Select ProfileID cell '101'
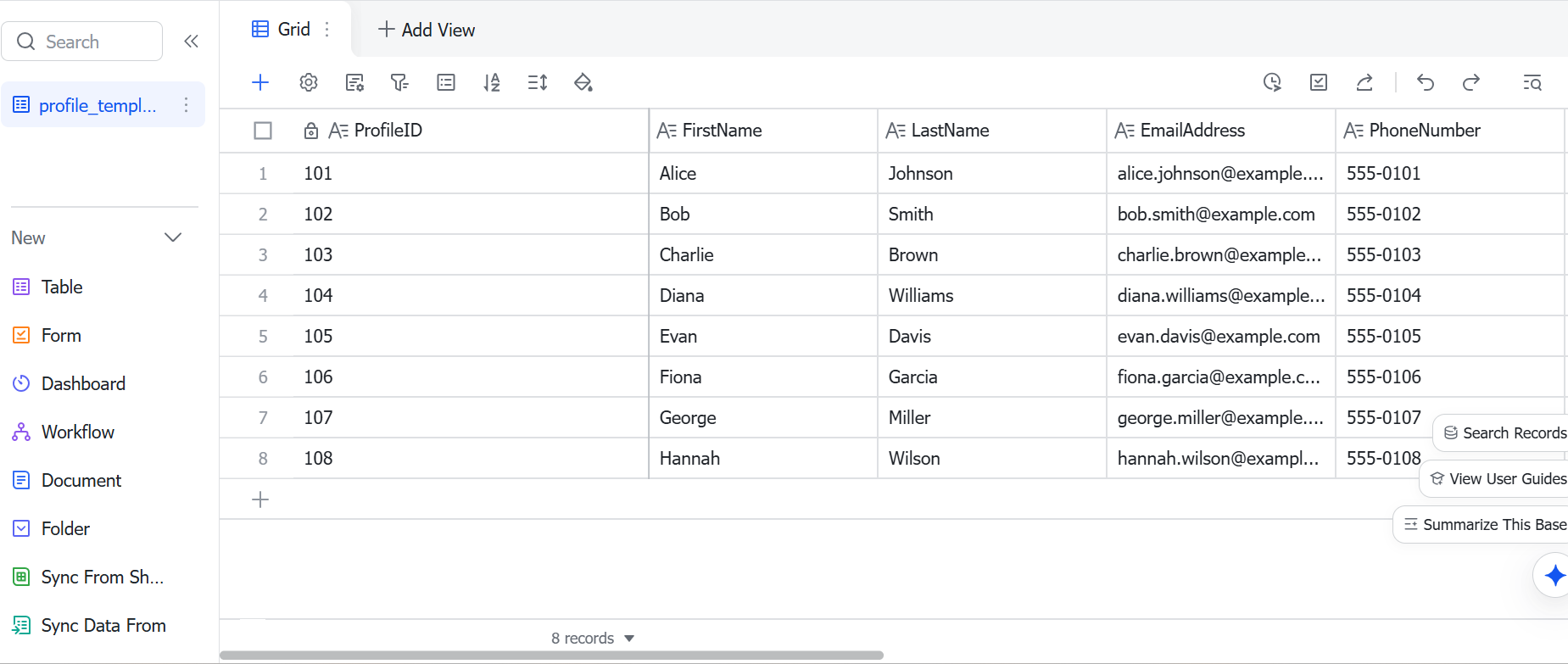Viewport: 1568px width, 664px height. tap(471, 173)
